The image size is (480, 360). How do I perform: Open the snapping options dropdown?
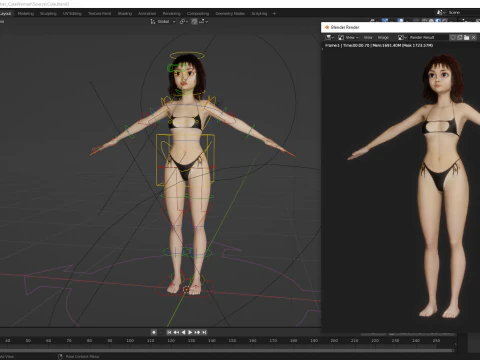204,22
